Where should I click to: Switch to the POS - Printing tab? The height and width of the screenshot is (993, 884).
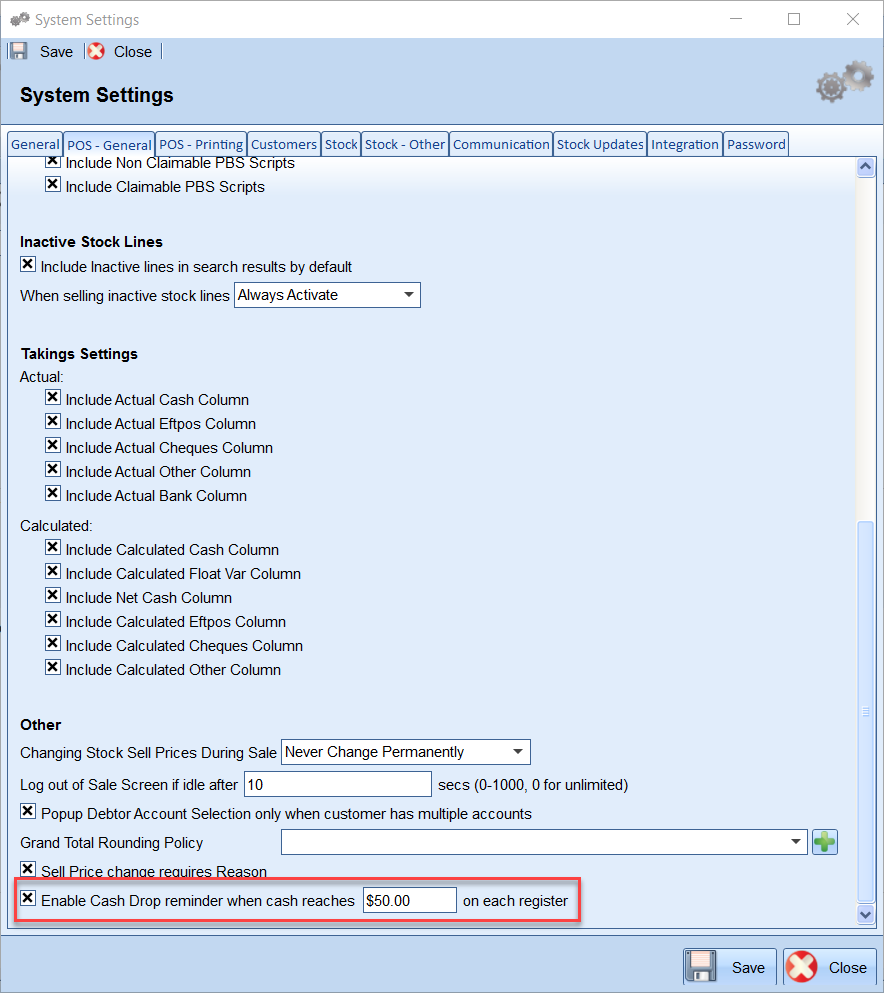(x=201, y=144)
